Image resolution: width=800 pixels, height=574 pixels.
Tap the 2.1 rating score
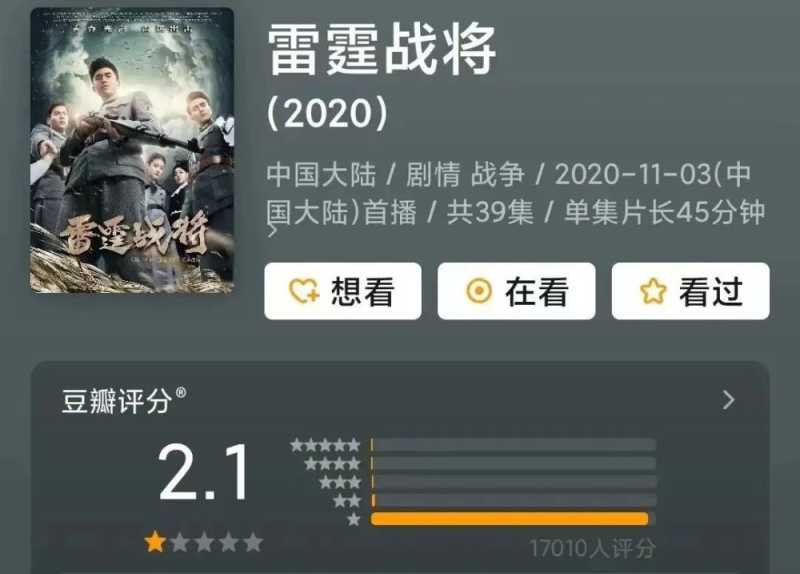203,472
